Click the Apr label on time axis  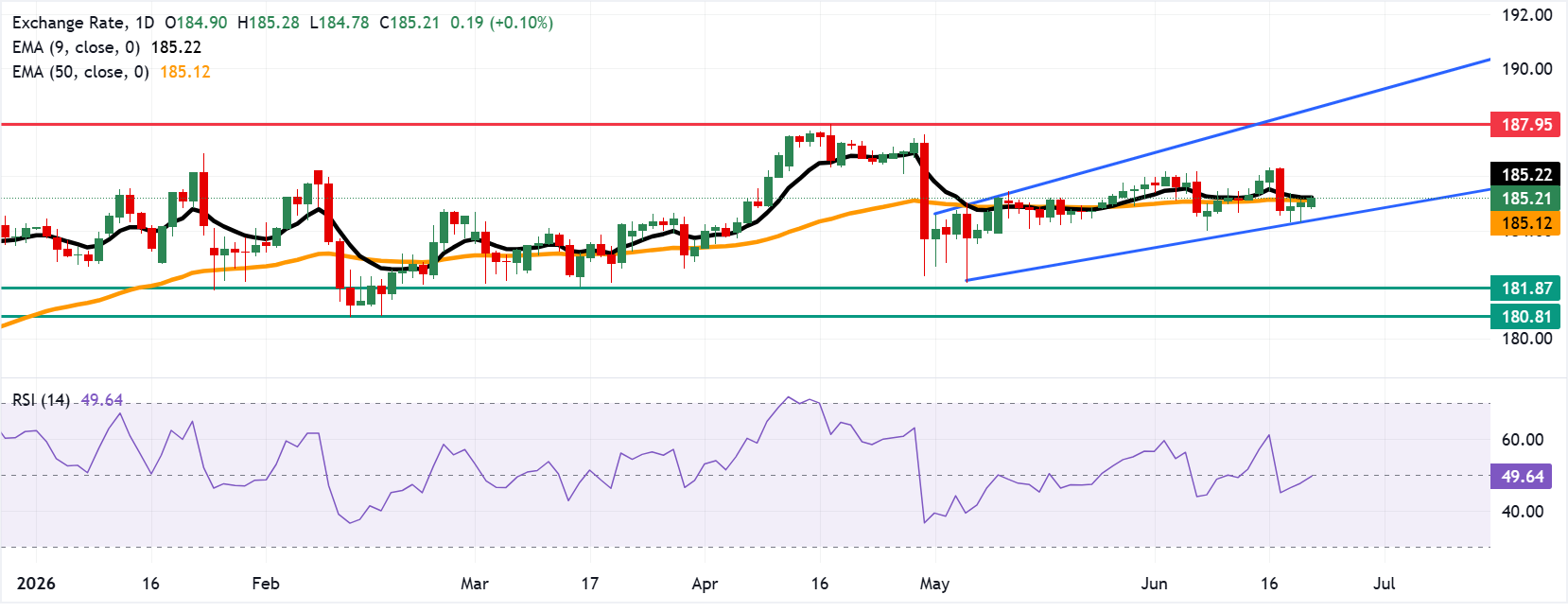705,583
